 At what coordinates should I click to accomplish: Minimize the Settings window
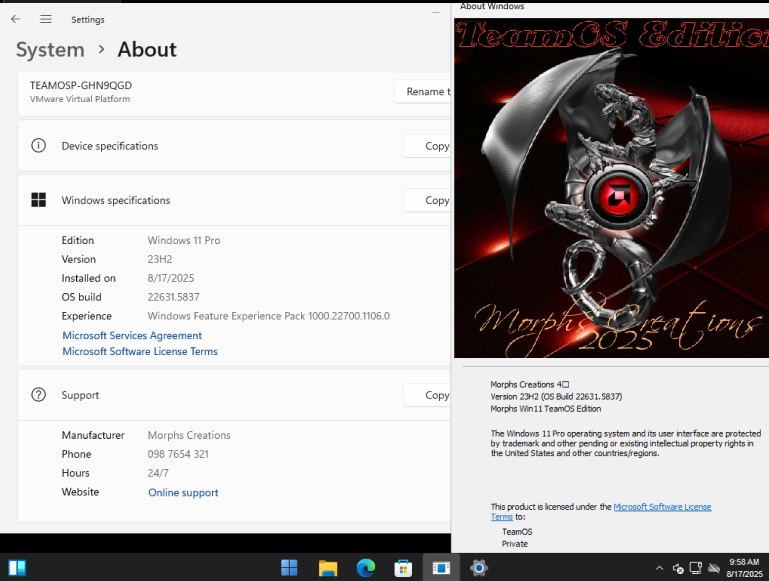click(x=436, y=12)
